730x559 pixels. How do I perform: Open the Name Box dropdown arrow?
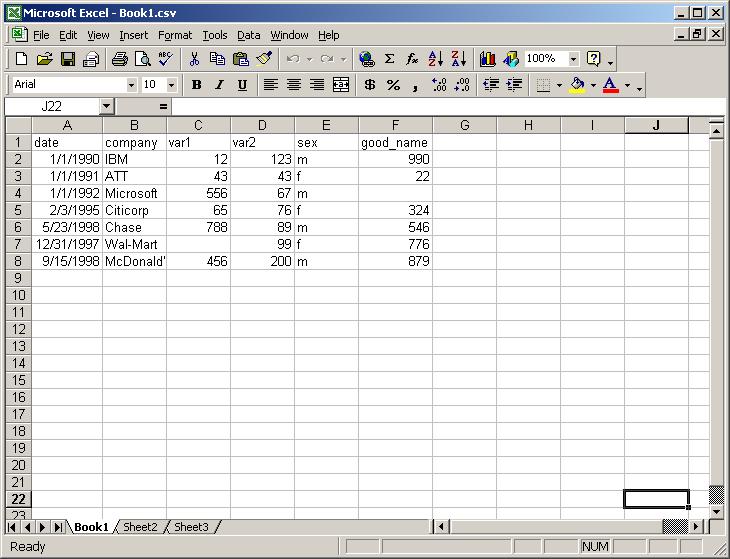point(106,107)
